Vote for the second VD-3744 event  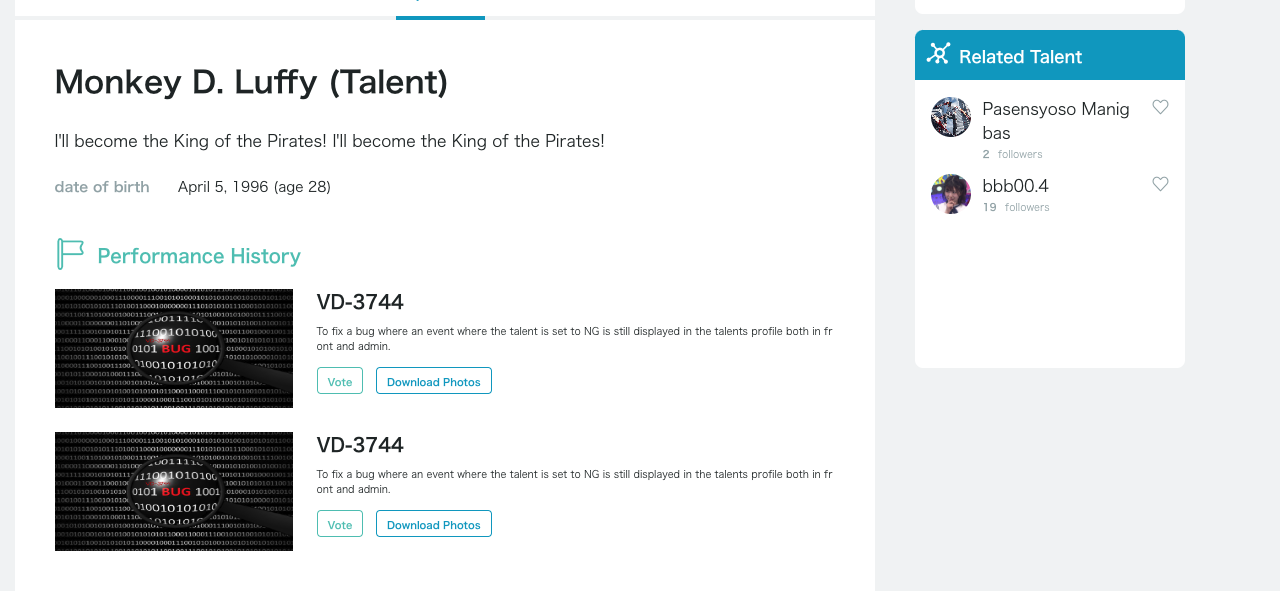coord(340,524)
